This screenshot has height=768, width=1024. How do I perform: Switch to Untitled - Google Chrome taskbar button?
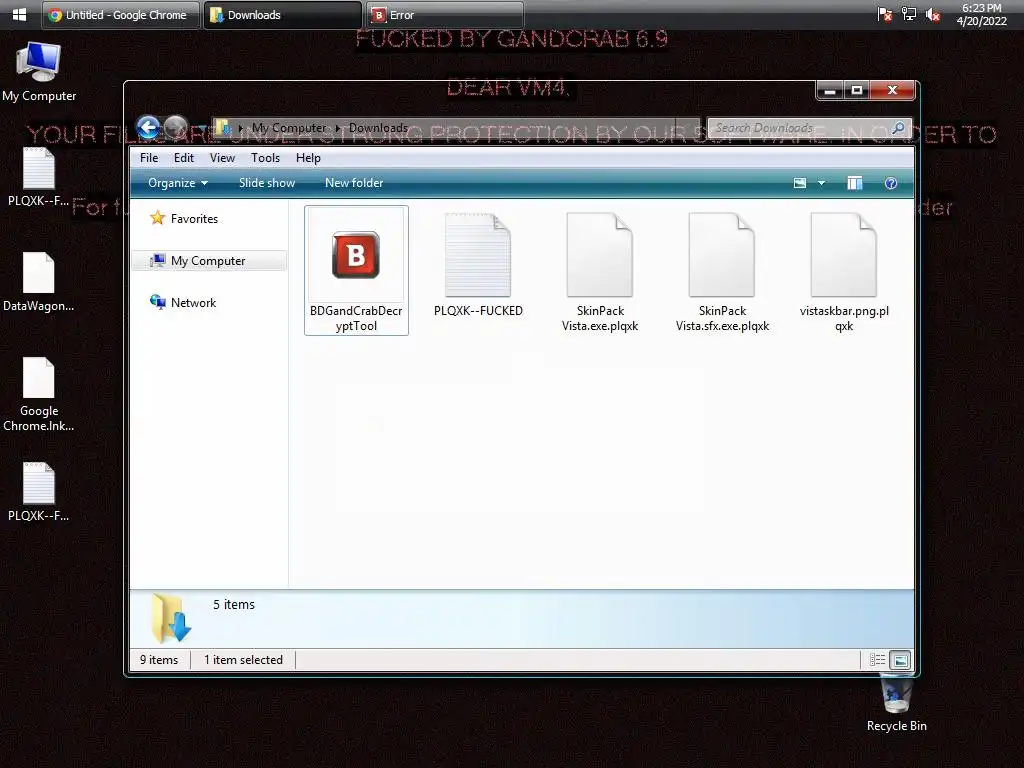coord(119,14)
